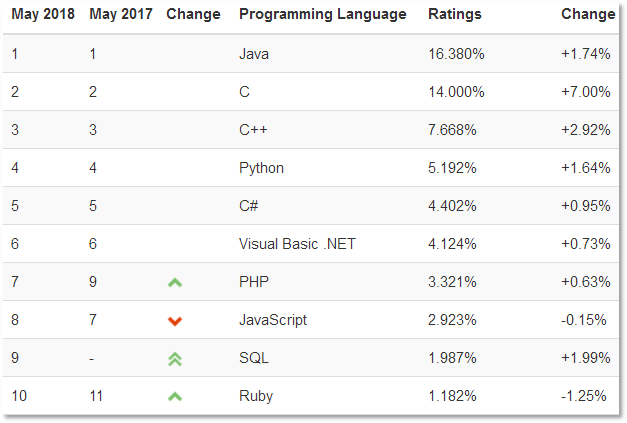Click the green up arrow beside PHP
The image size is (627, 423).
175,283
